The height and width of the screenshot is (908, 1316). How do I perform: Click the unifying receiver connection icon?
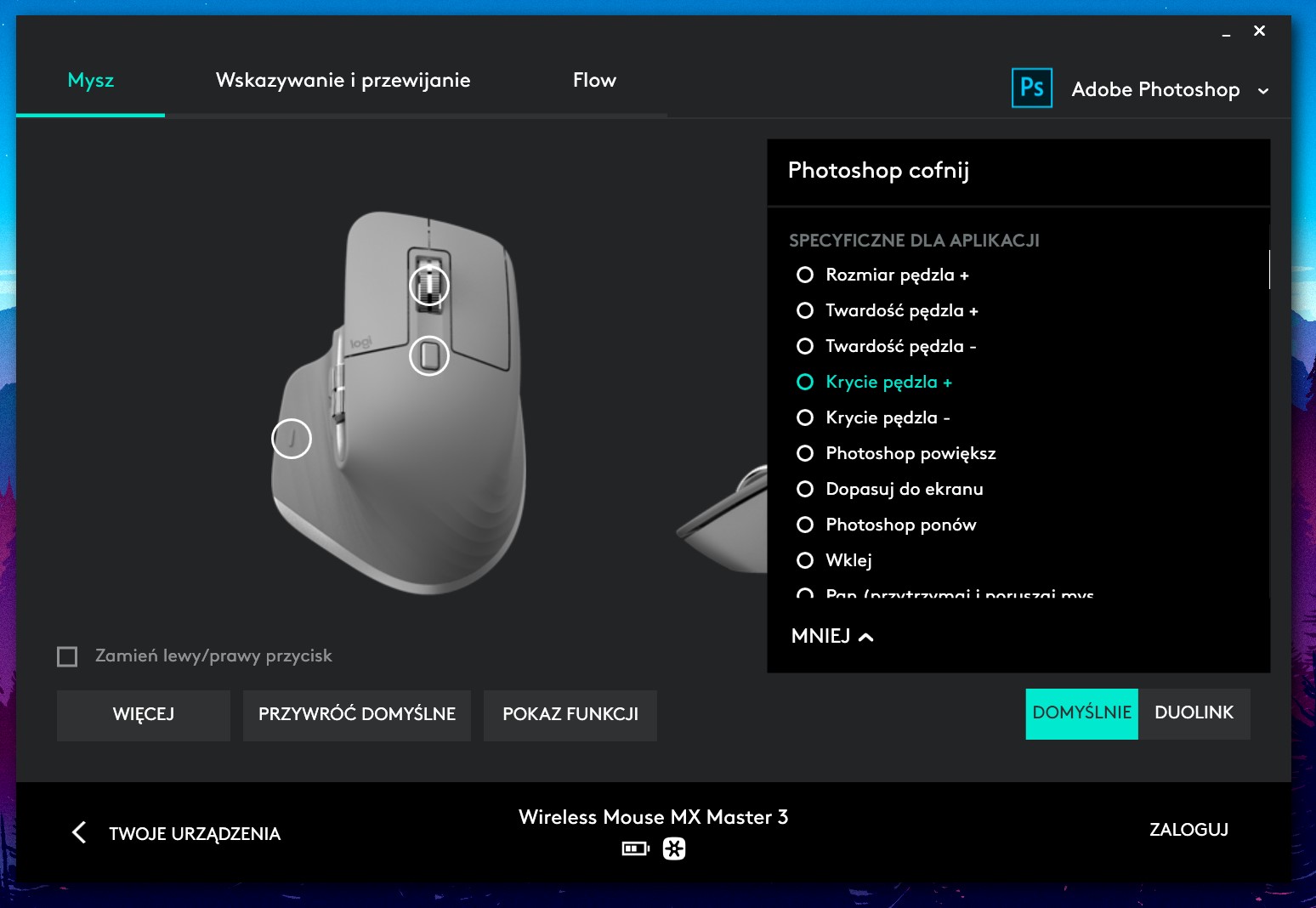click(674, 848)
